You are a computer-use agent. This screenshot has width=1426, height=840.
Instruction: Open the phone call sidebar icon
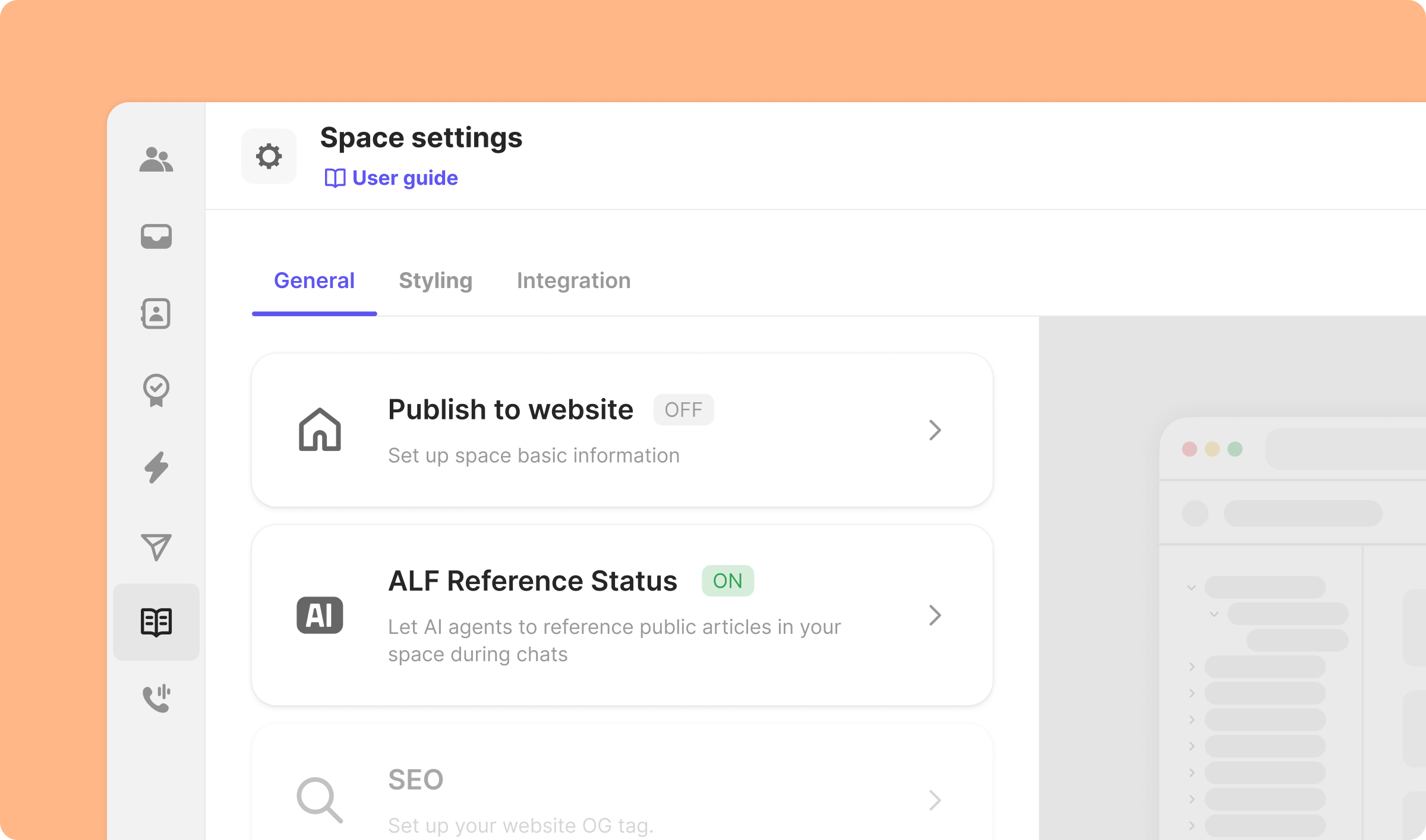pos(156,699)
